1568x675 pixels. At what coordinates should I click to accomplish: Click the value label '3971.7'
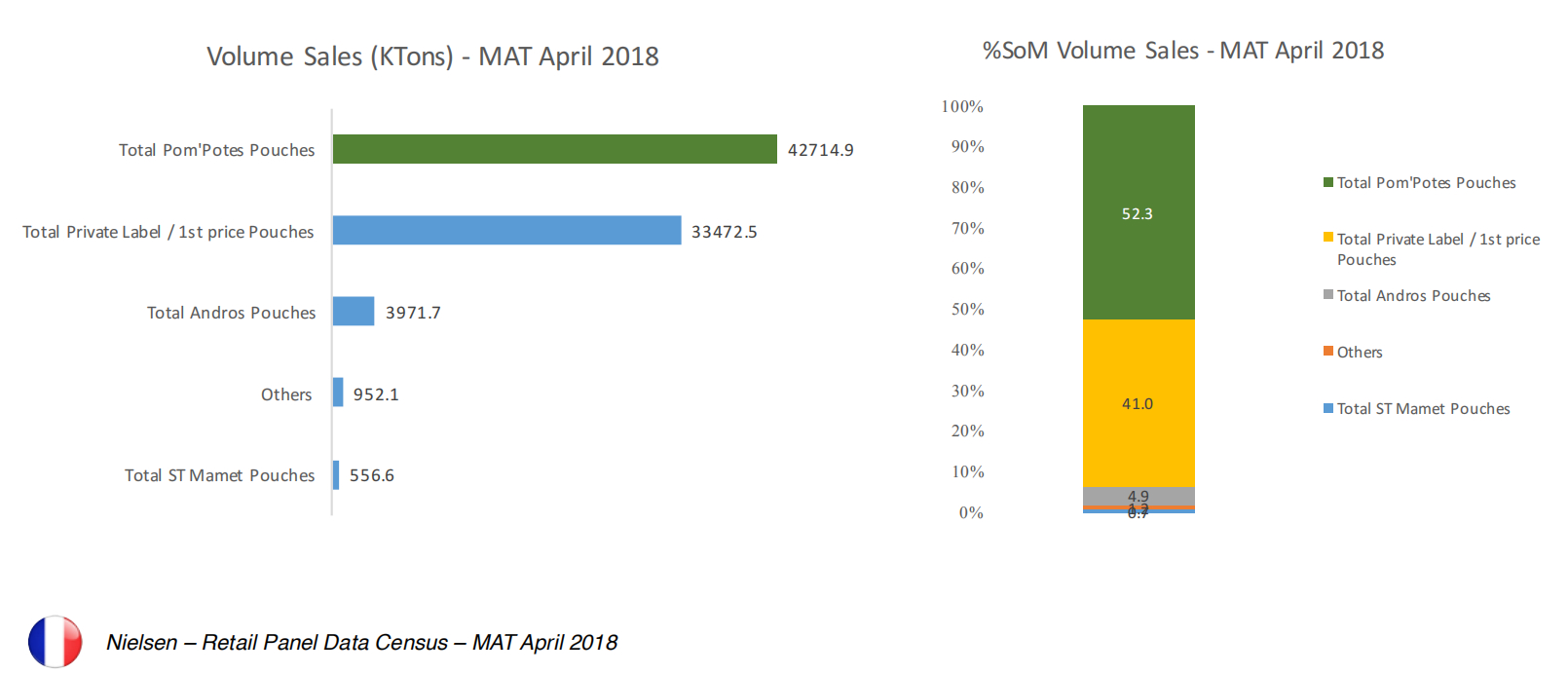pos(413,313)
